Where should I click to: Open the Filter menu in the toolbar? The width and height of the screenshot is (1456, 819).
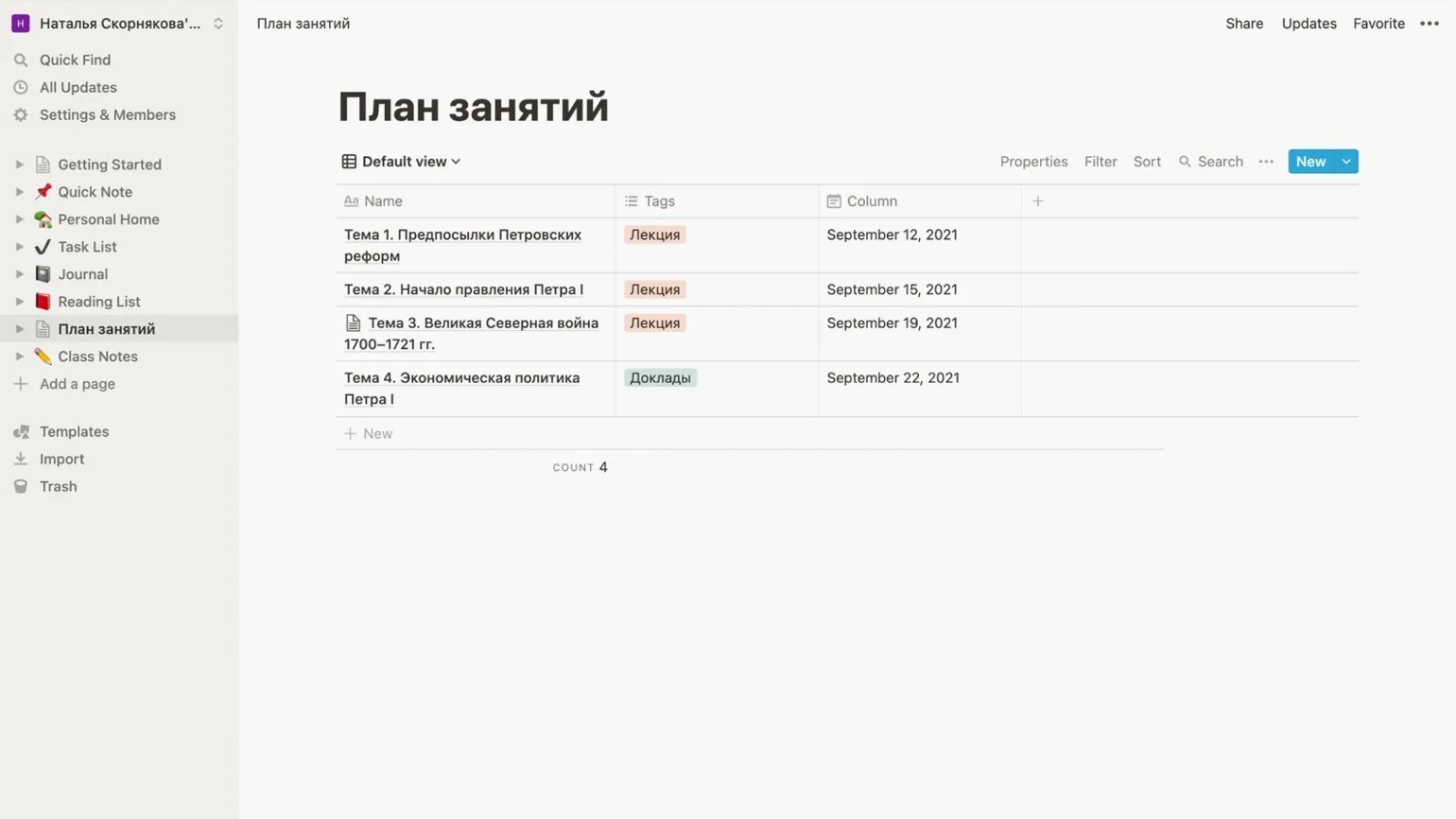pyautogui.click(x=1101, y=162)
